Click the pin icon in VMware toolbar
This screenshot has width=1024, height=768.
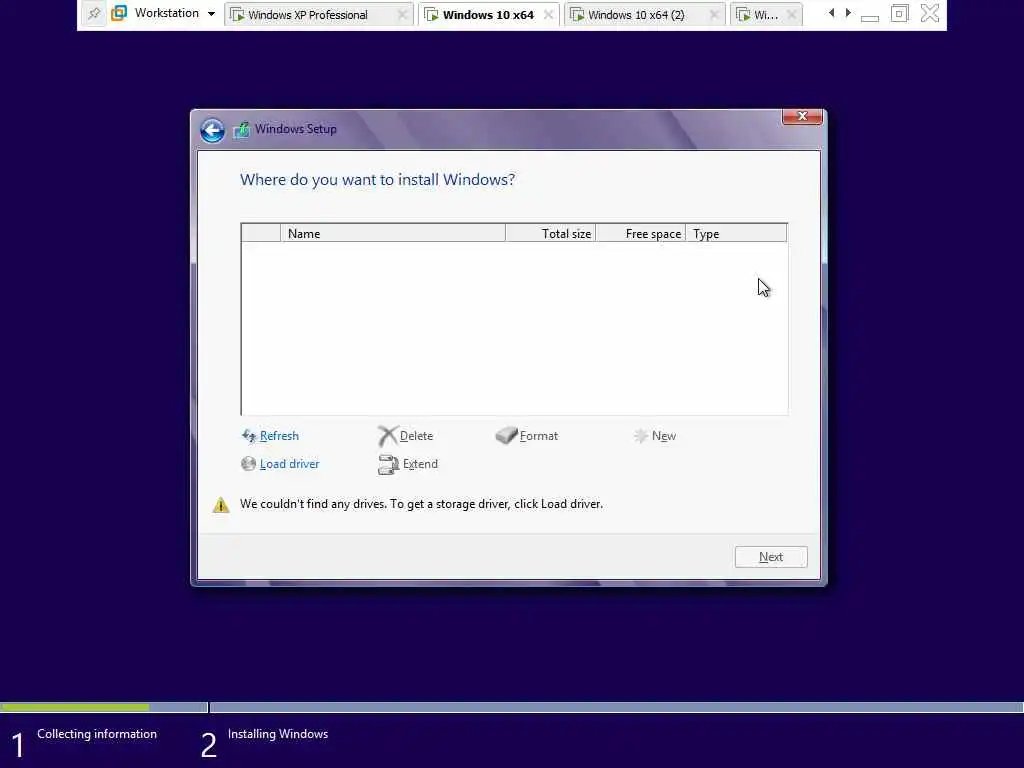coord(94,13)
